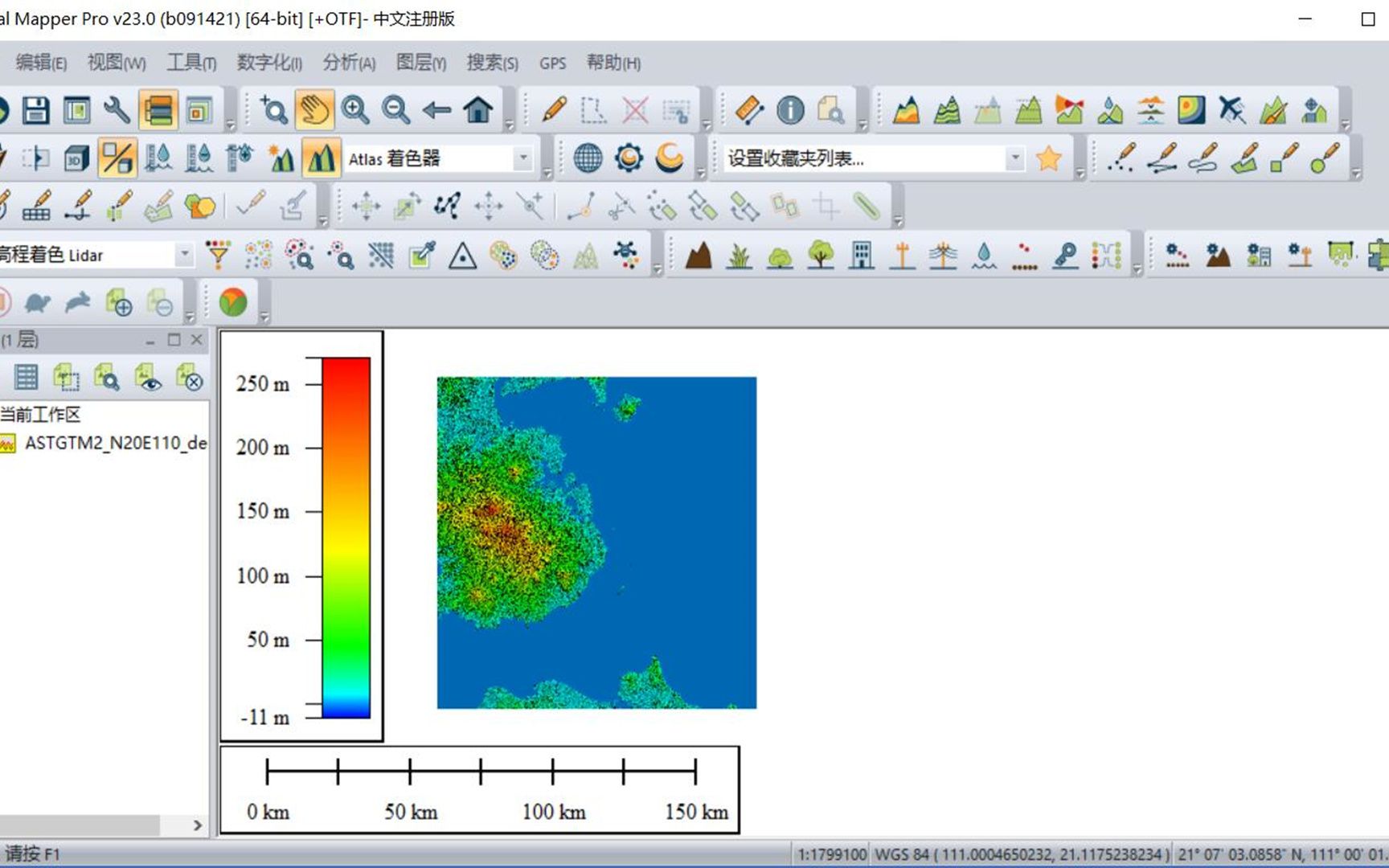Open the Atlas 着色器 dropdown

pos(524,158)
